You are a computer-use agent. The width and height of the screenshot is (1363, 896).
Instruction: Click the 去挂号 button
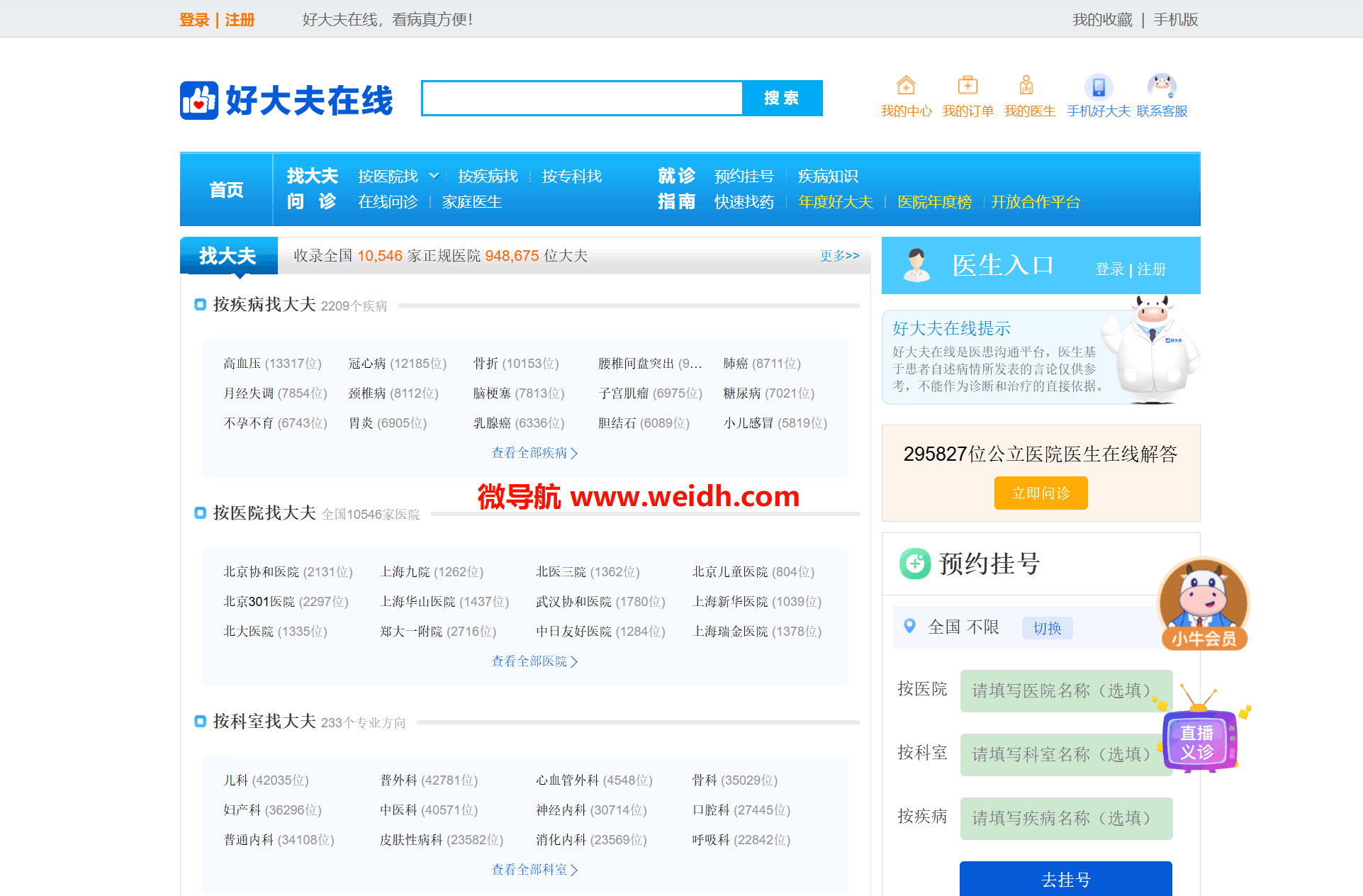(x=1065, y=879)
